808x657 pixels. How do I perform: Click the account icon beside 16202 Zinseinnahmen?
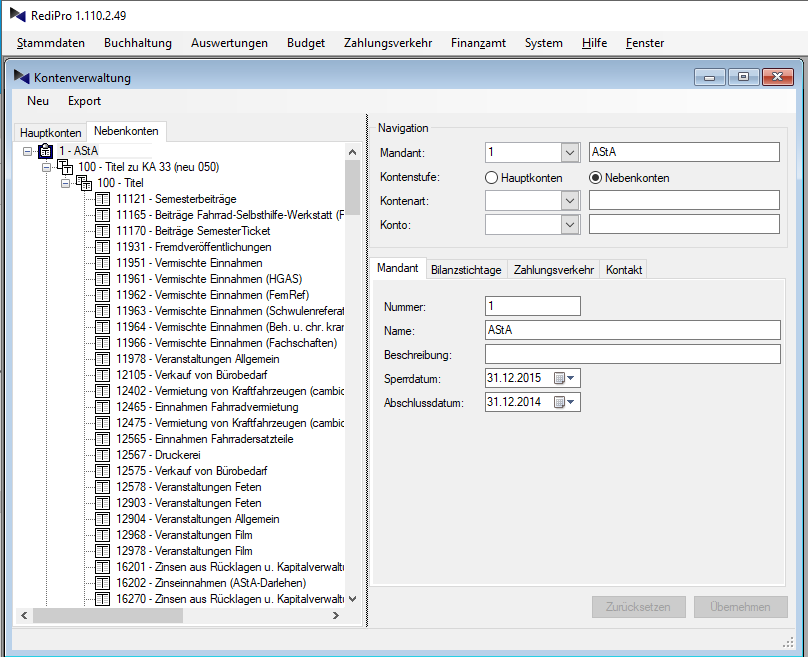click(x=103, y=583)
